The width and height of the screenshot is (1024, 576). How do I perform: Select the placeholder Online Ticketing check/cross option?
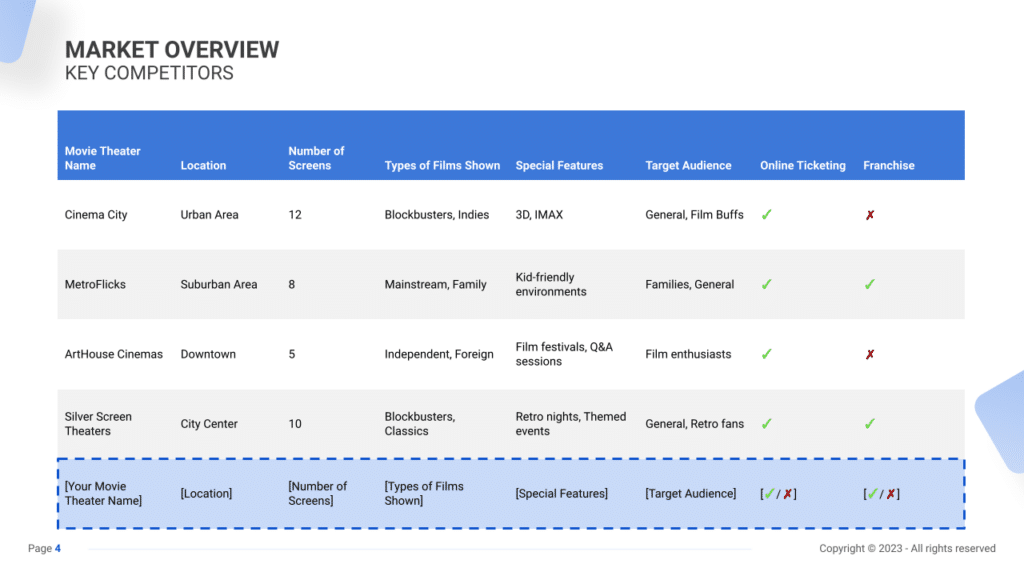[778, 494]
